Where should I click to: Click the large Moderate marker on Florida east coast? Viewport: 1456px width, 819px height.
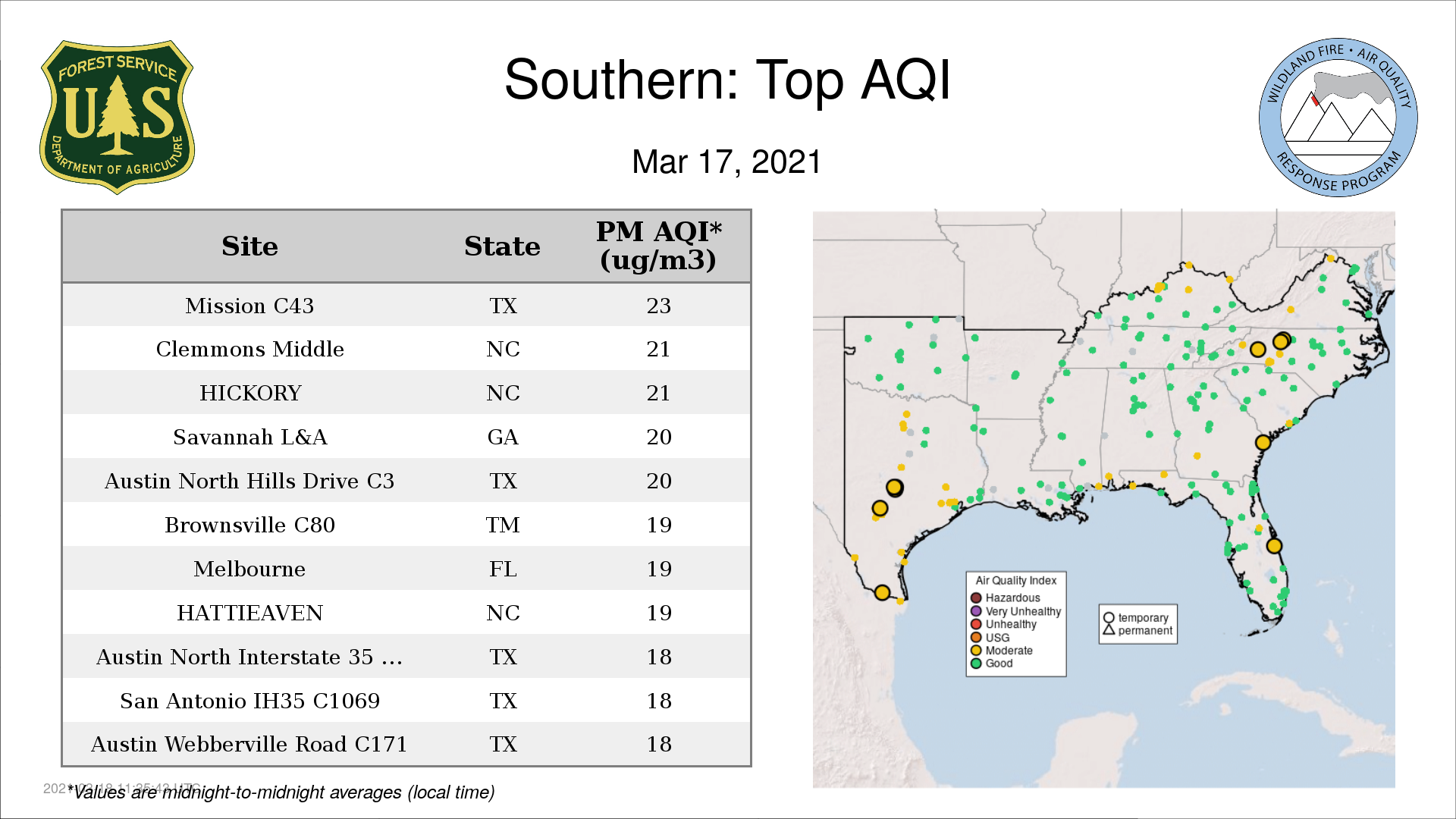(1274, 545)
